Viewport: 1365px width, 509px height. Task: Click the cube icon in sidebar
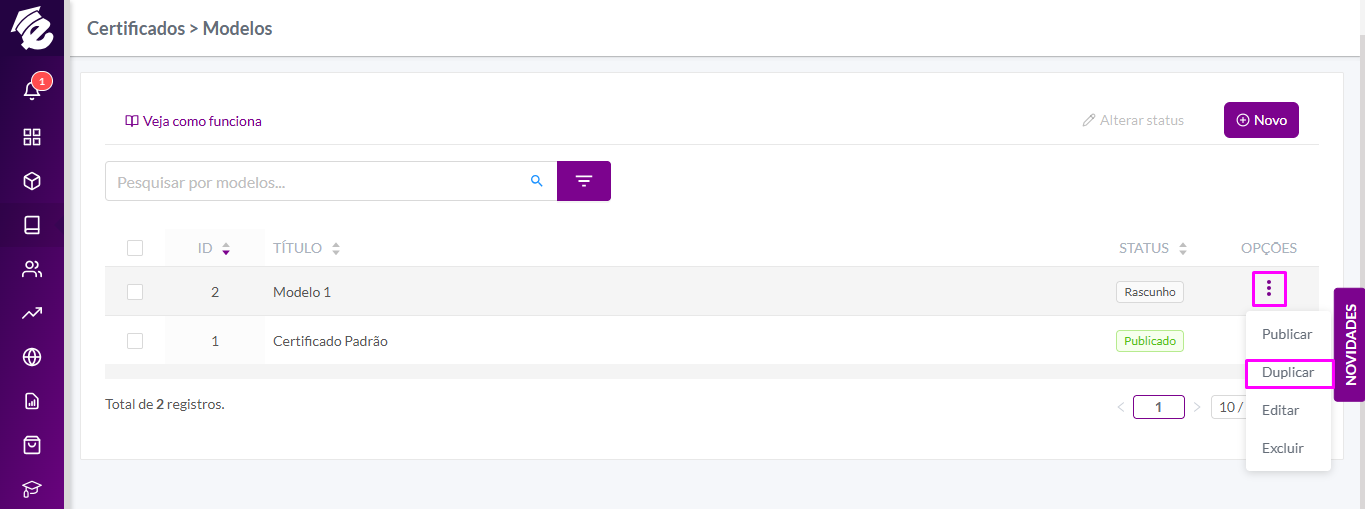[32, 181]
